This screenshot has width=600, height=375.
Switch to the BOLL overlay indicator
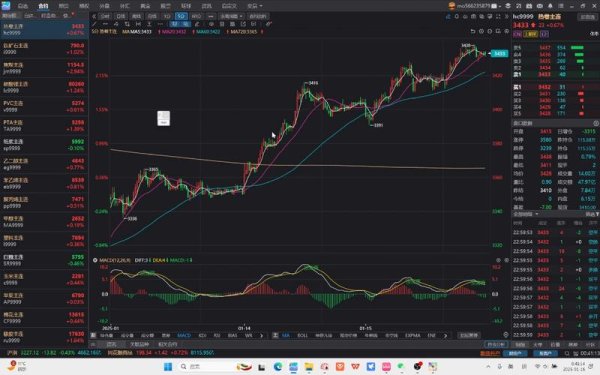[x=302, y=335]
